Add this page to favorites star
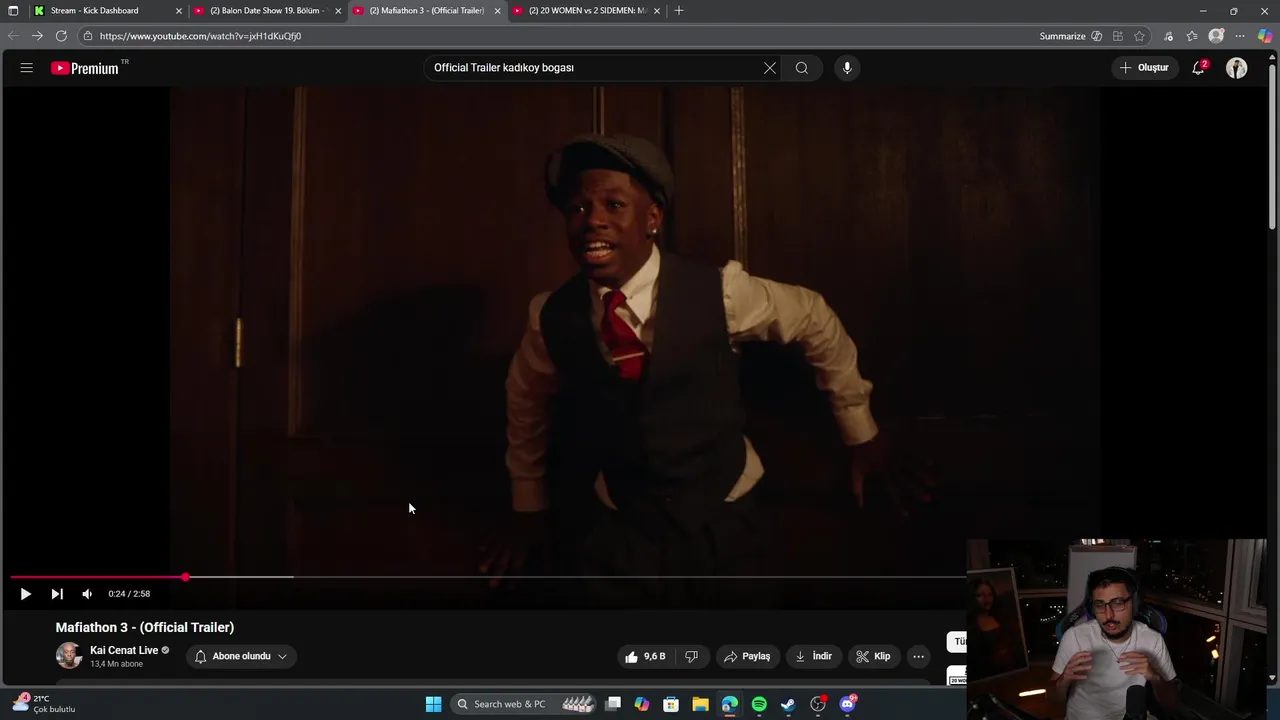This screenshot has height=720, width=1280. coord(1139,36)
